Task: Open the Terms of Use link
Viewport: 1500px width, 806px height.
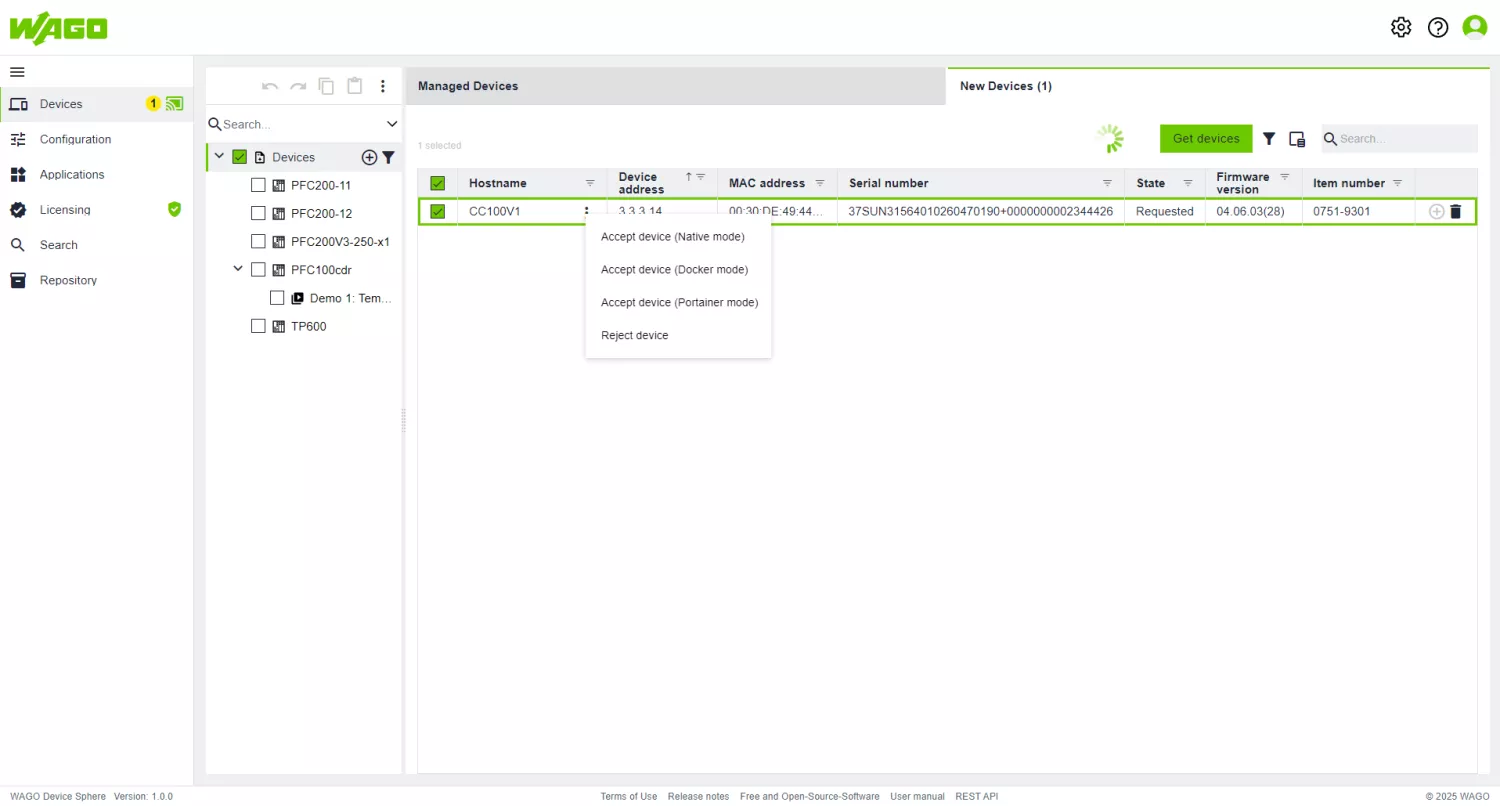Action: tap(629, 796)
